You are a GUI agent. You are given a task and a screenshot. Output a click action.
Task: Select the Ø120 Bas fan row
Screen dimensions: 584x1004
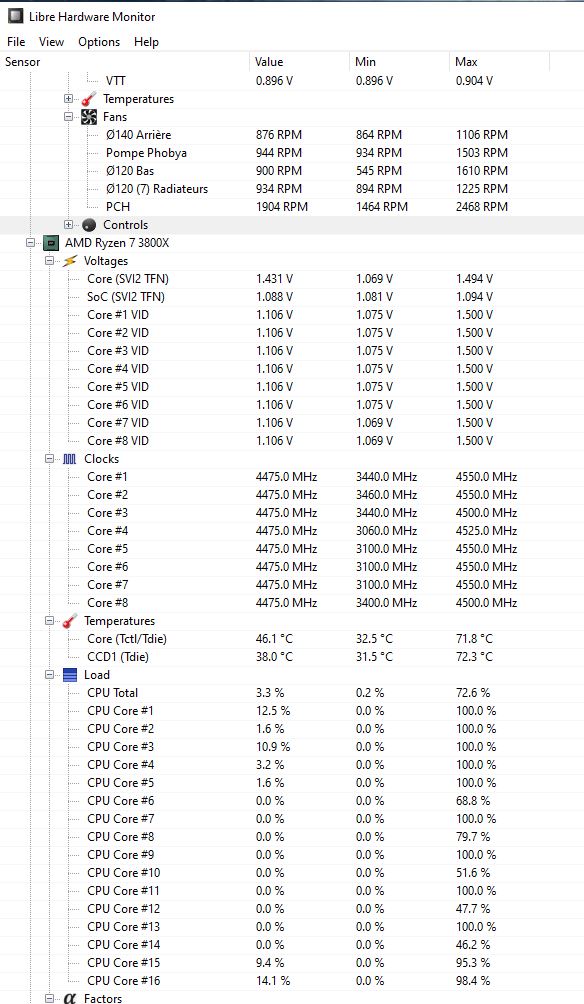click(292, 170)
